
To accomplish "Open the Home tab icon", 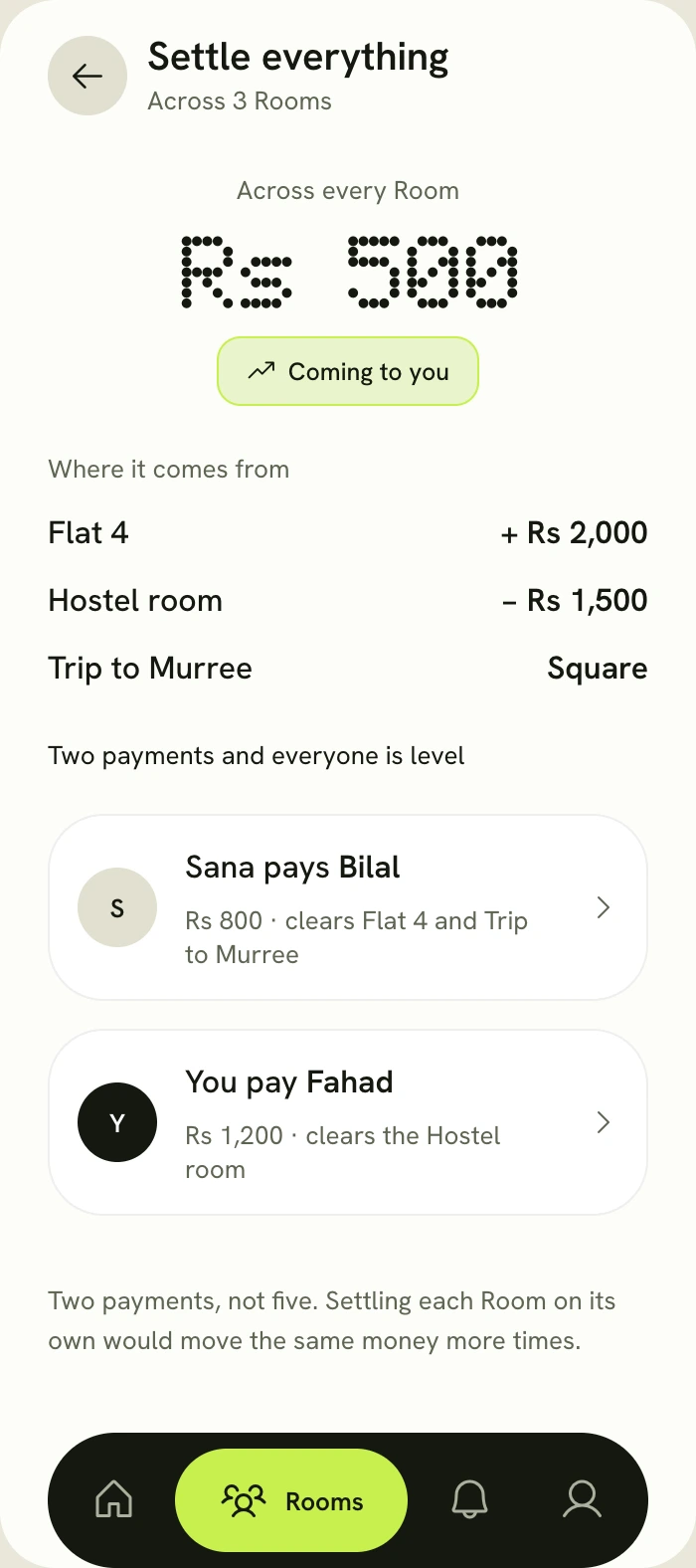I will click(113, 1499).
